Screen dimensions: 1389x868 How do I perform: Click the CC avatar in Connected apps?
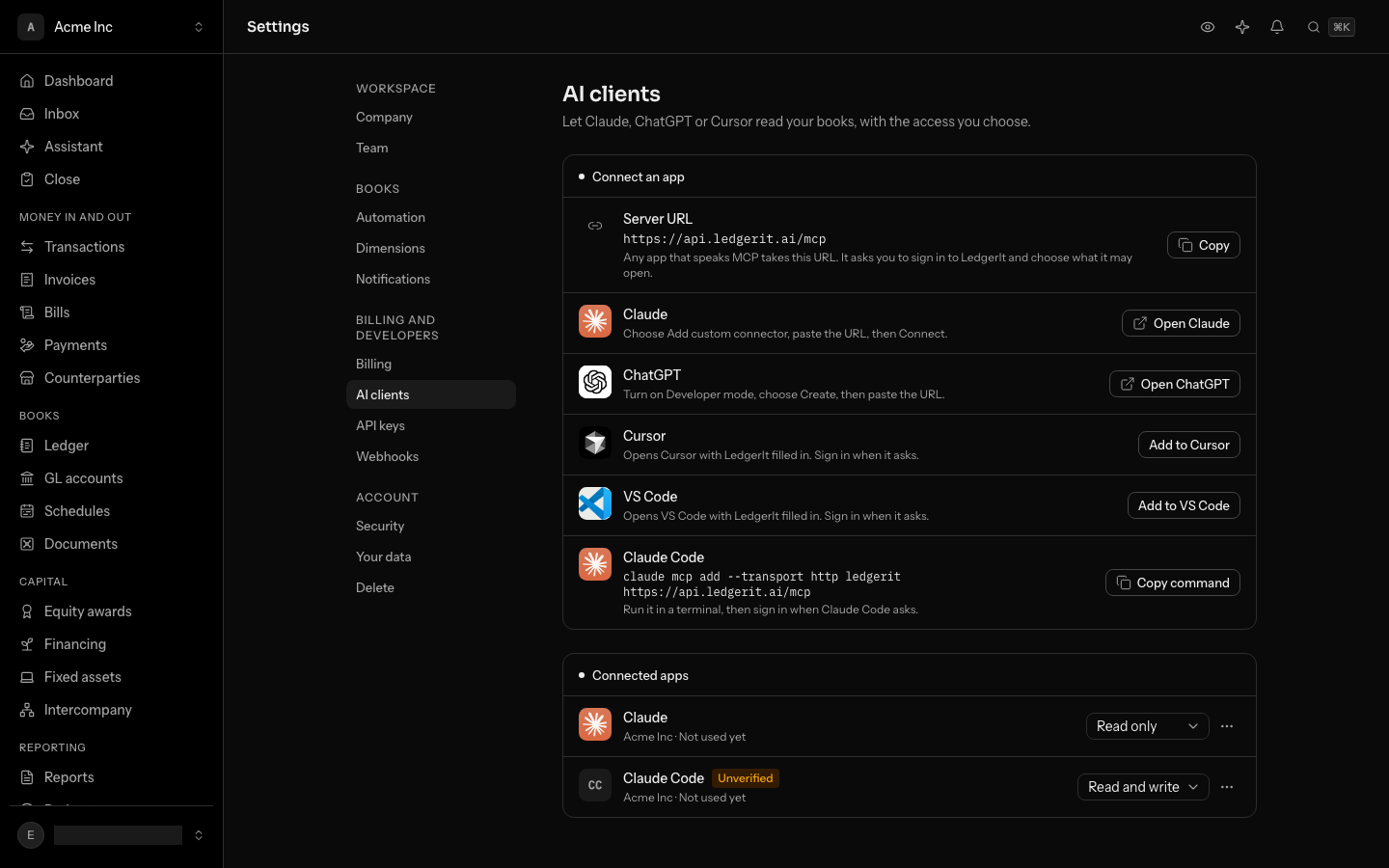point(595,785)
